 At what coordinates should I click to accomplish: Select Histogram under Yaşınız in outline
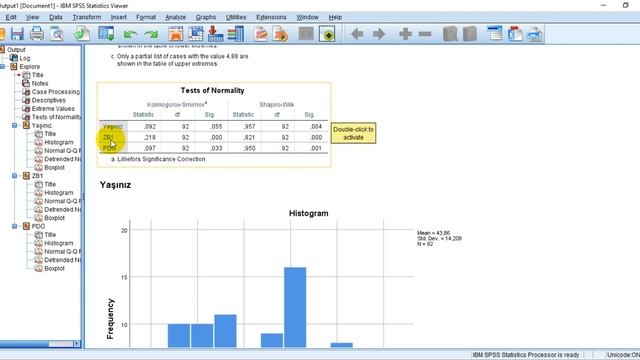point(59,142)
